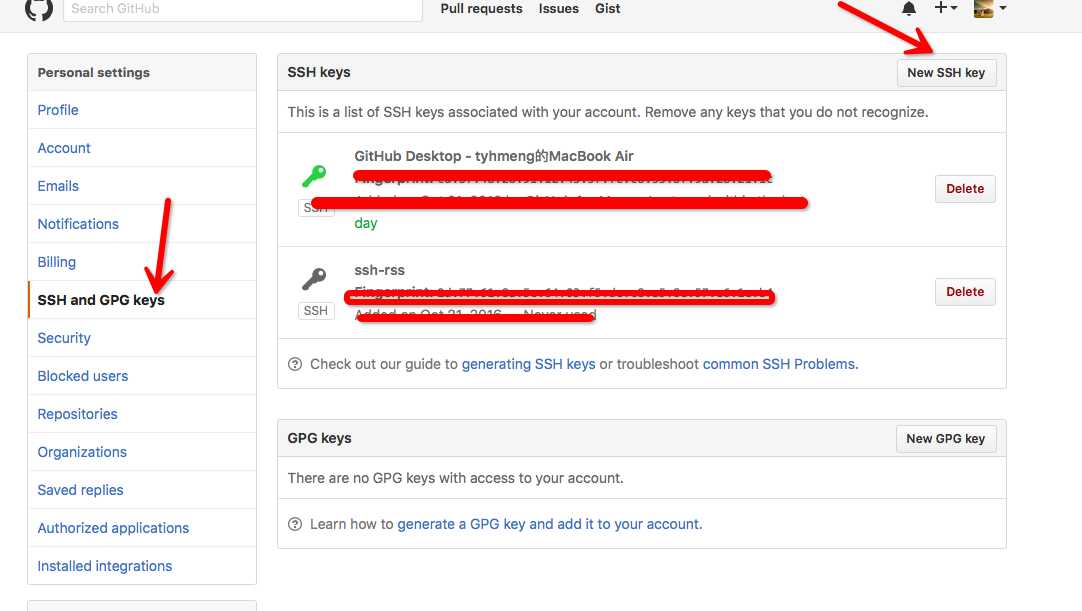Click the GitHub Desktop MacBook Air key title
The image size is (1082, 611).
494,156
